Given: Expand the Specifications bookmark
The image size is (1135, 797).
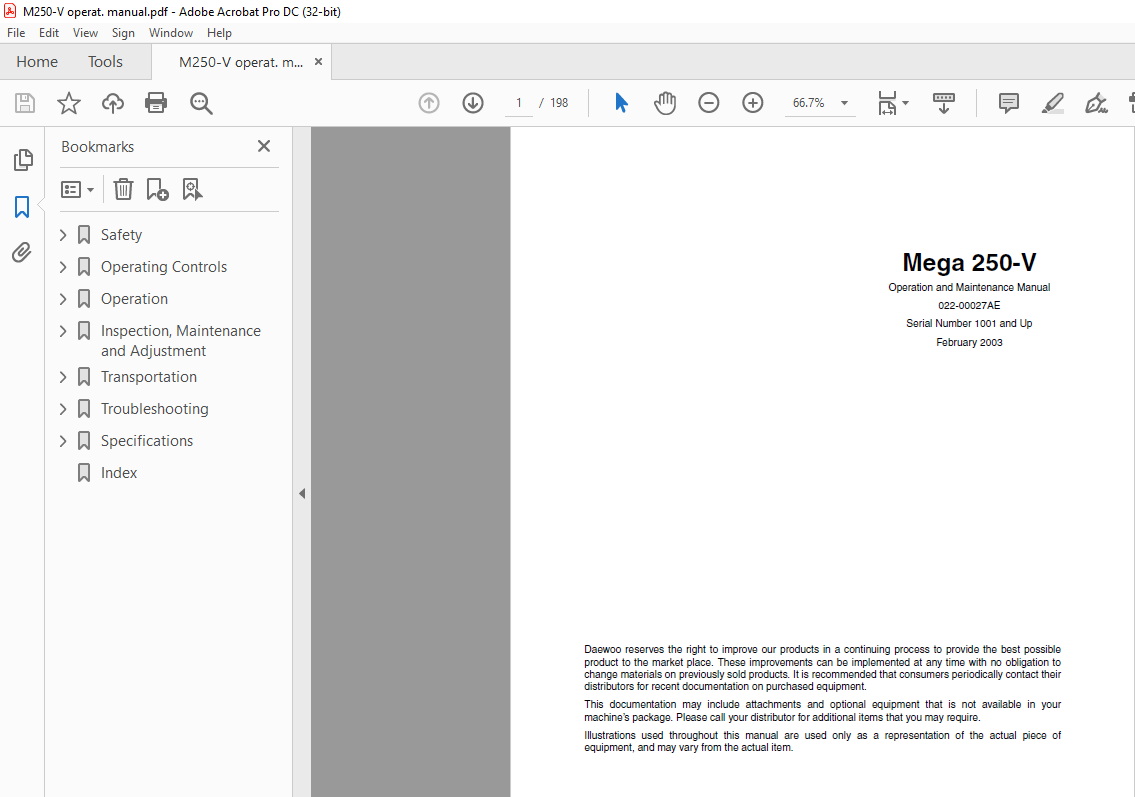Looking at the screenshot, I should (63, 440).
